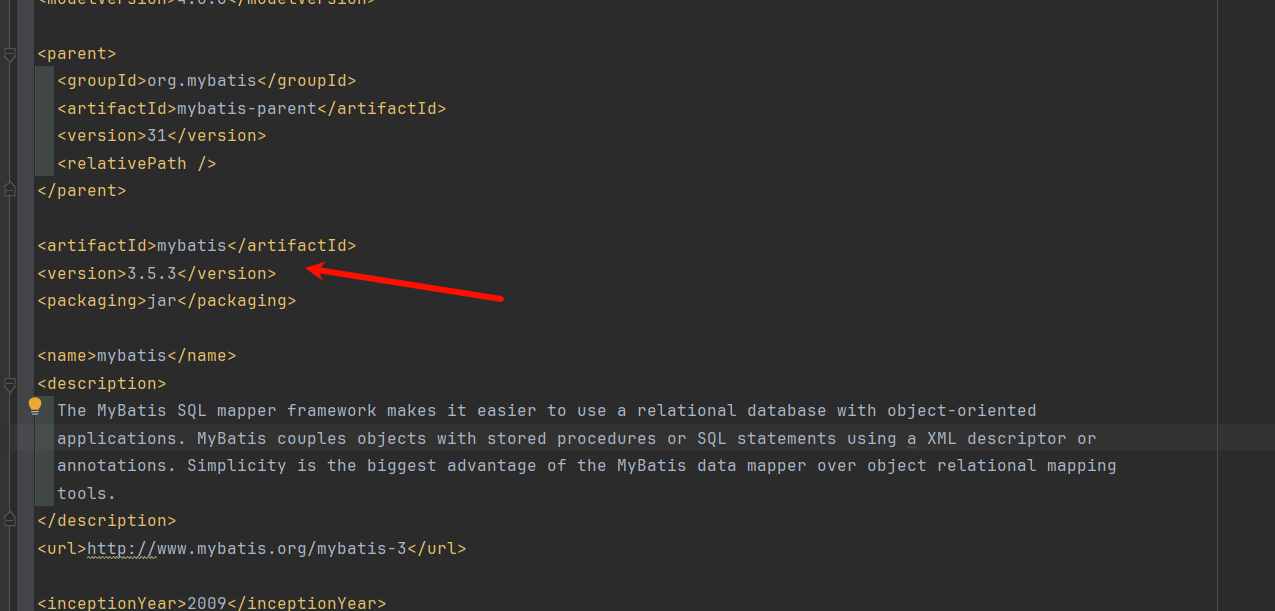This screenshot has width=1275, height=611.
Task: Click the word 'framework' in the description
Action: 332,410
